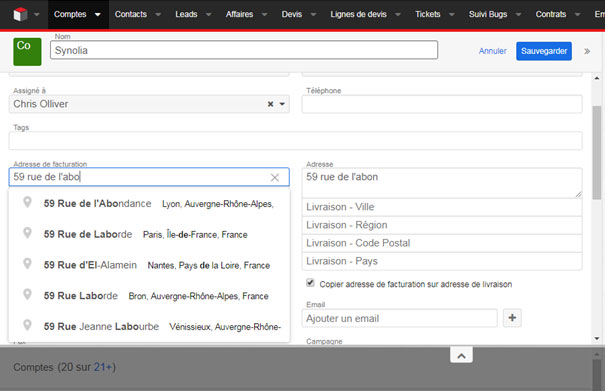This screenshot has height=391, width=605.
Task: Click the green Co account badge
Action: (x=27, y=52)
